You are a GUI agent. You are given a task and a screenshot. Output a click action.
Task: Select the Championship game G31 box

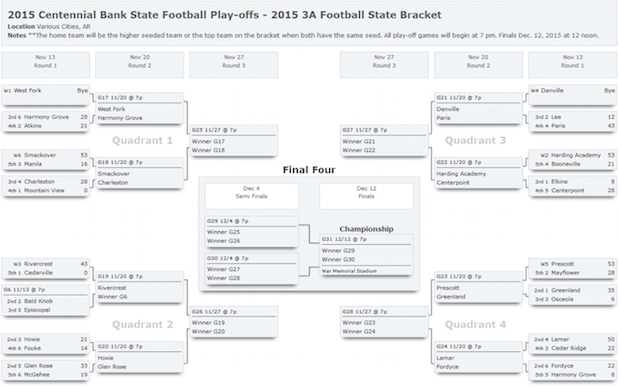(x=366, y=255)
